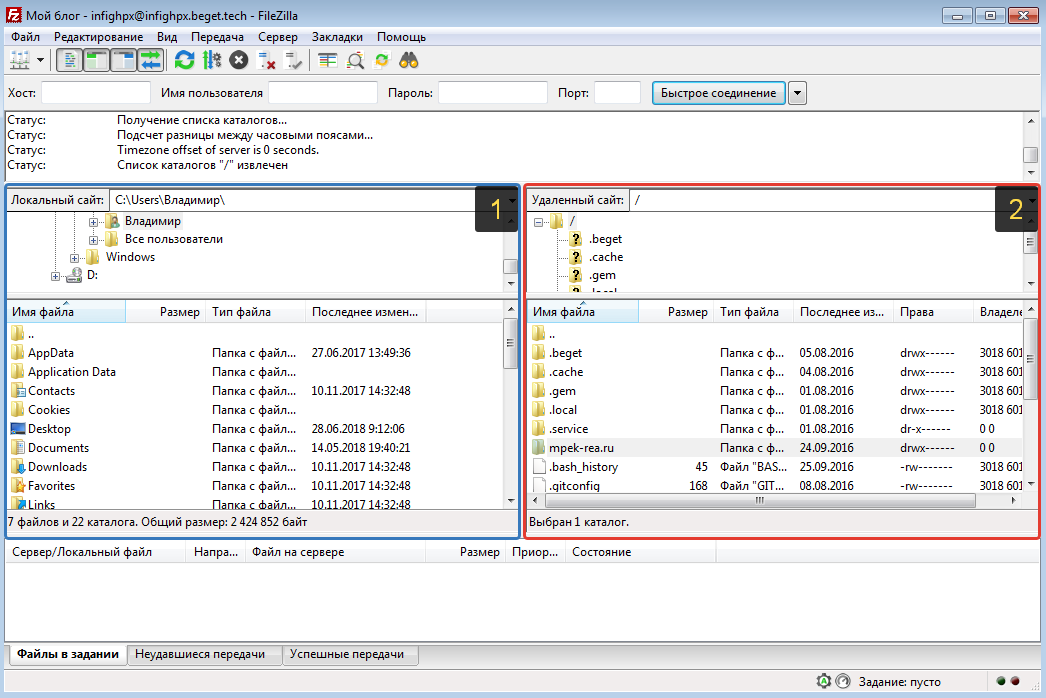Open the quick connect history dropdown arrow
The height and width of the screenshot is (698, 1046).
797,93
